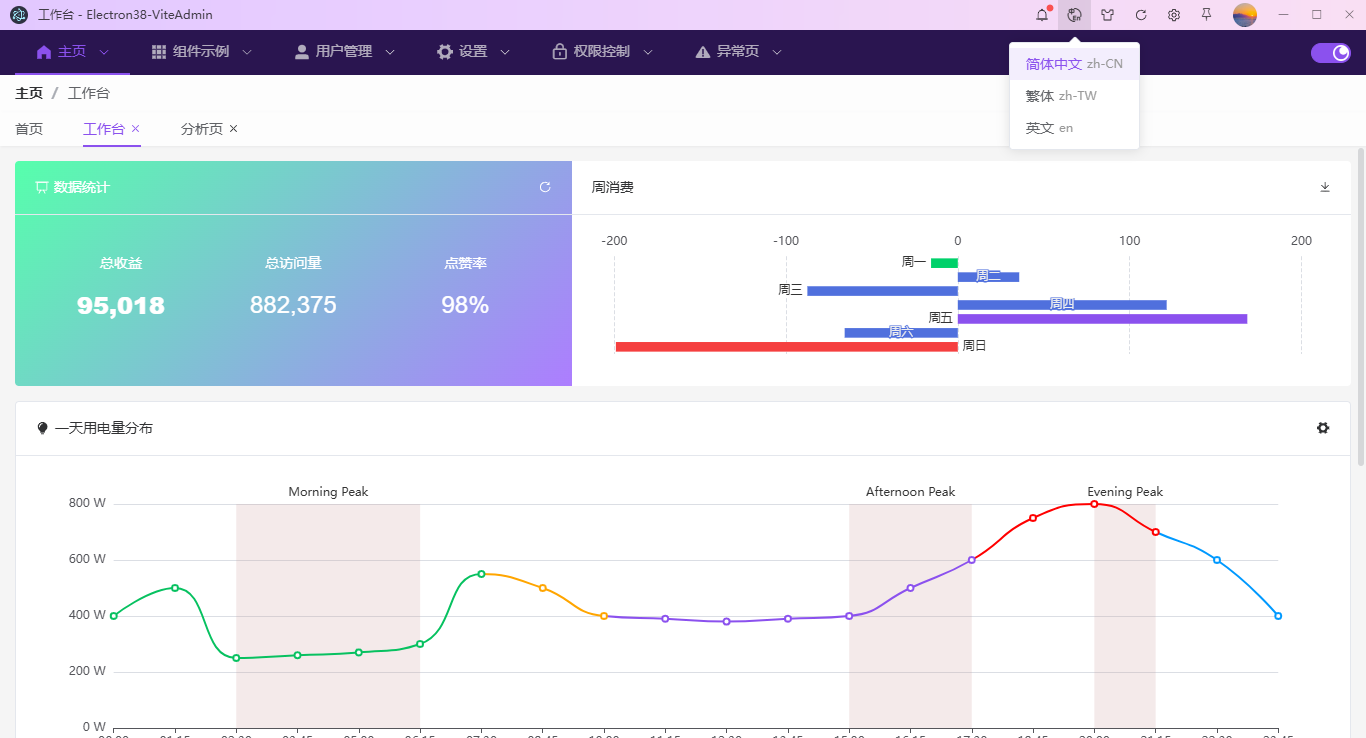Open the 用户管理 navigation item
Image resolution: width=1366 pixels, height=738 pixels.
[343, 51]
